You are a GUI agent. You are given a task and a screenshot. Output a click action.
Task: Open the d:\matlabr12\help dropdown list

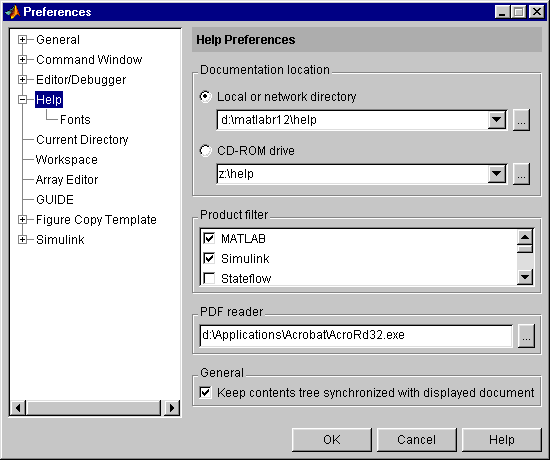tap(497, 120)
